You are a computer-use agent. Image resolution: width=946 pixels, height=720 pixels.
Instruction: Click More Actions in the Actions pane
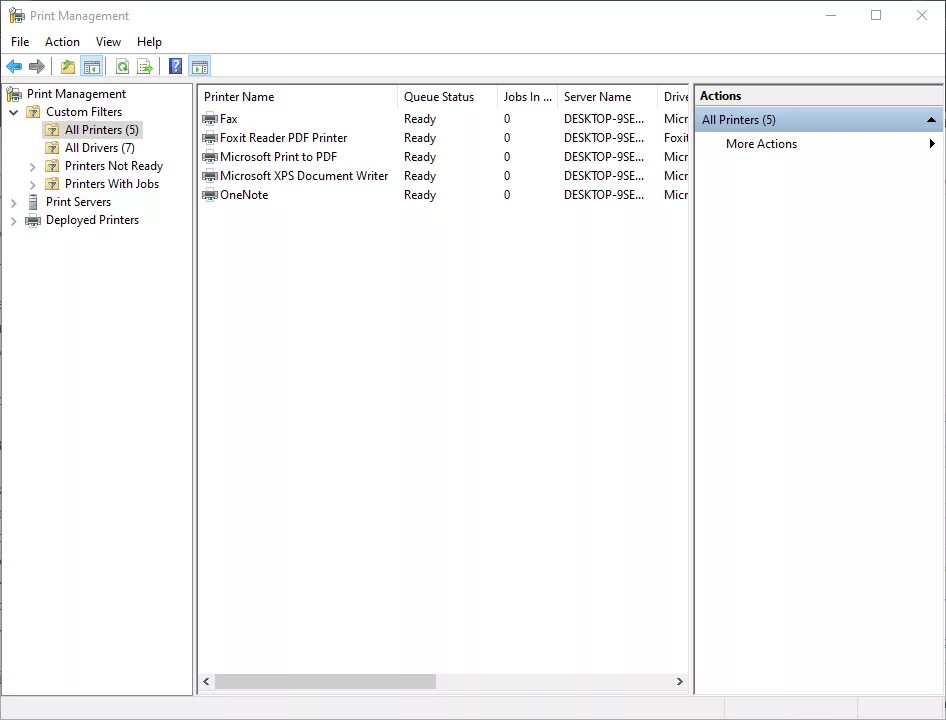coord(761,144)
